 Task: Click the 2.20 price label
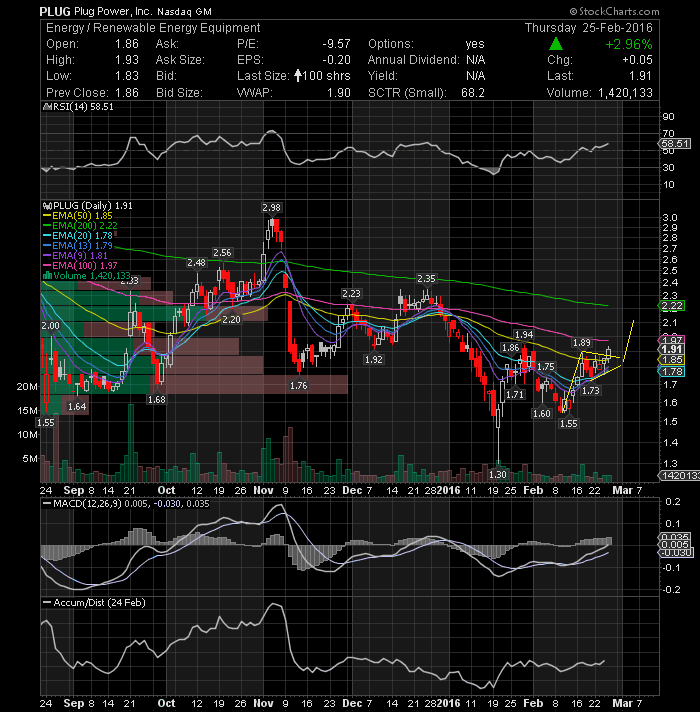tap(231, 320)
